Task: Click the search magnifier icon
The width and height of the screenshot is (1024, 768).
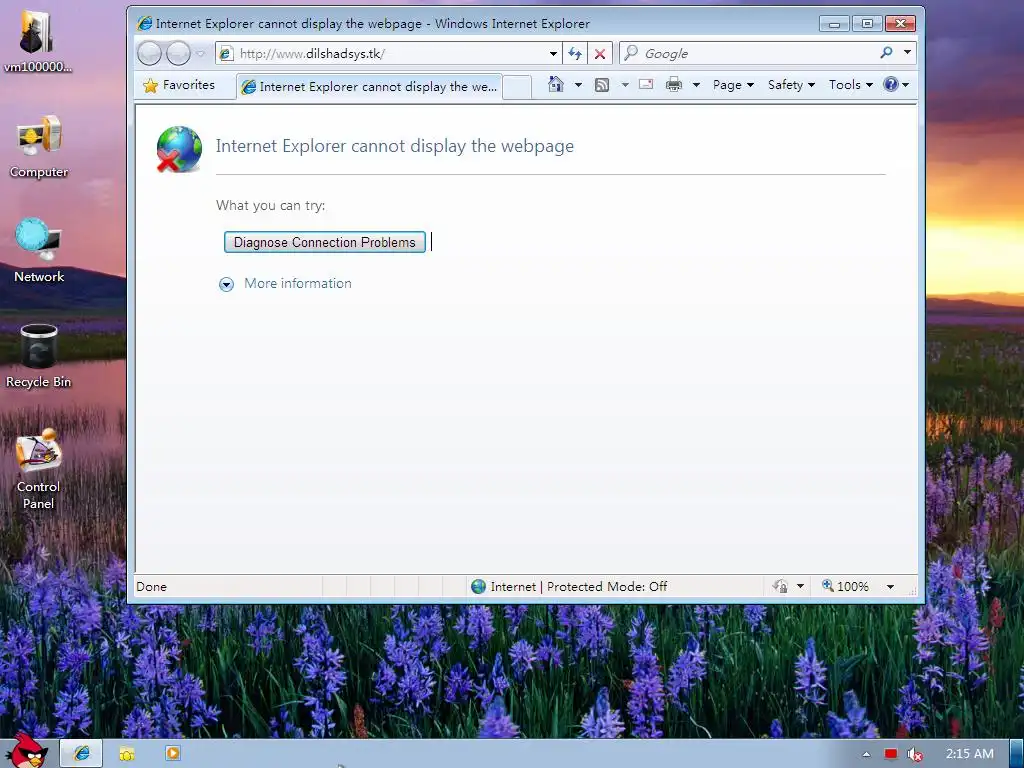Action: click(886, 52)
